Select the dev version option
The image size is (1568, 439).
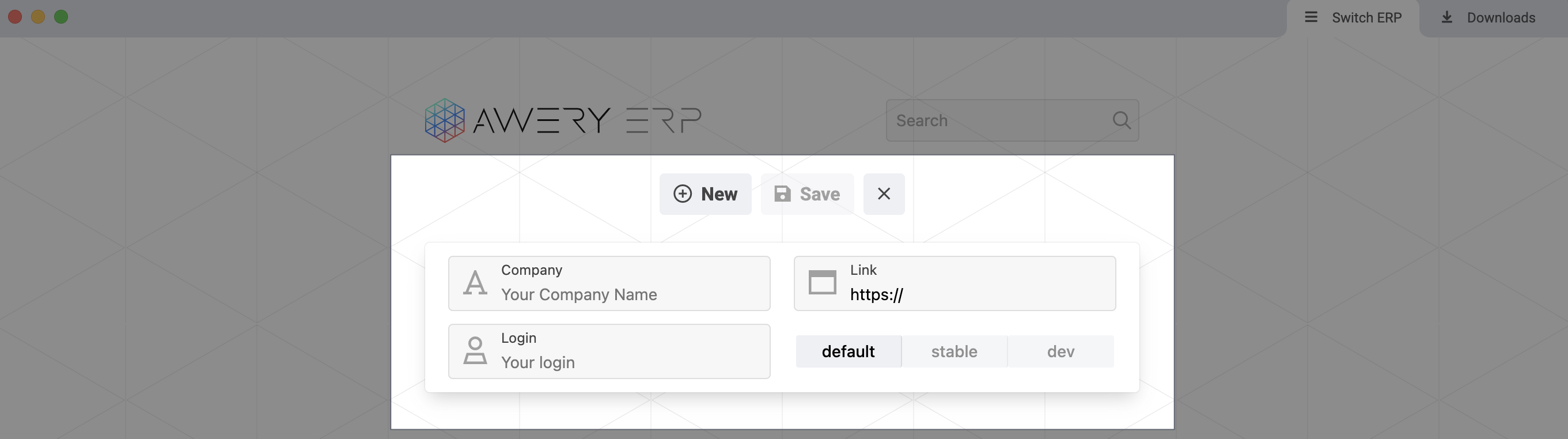[x=1061, y=351]
